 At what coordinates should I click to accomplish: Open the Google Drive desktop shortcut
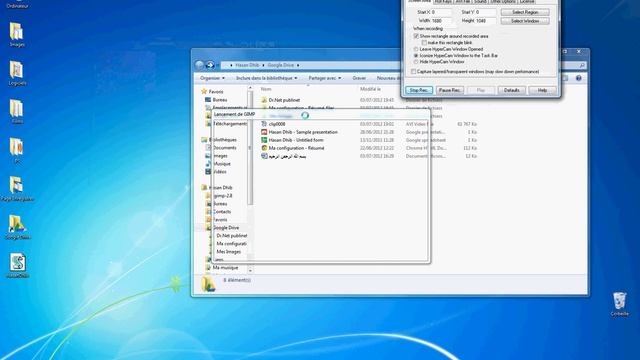click(x=17, y=227)
